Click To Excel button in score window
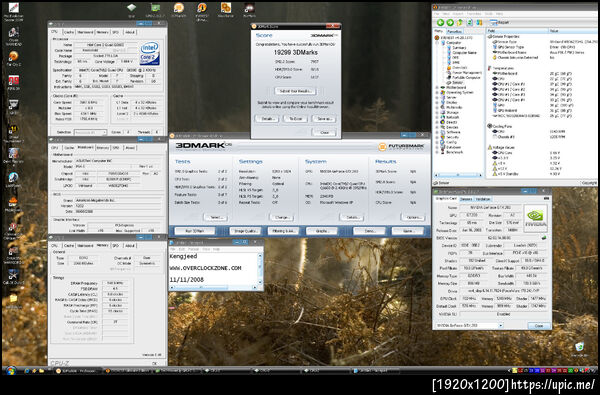The image size is (600, 395). [x=295, y=119]
